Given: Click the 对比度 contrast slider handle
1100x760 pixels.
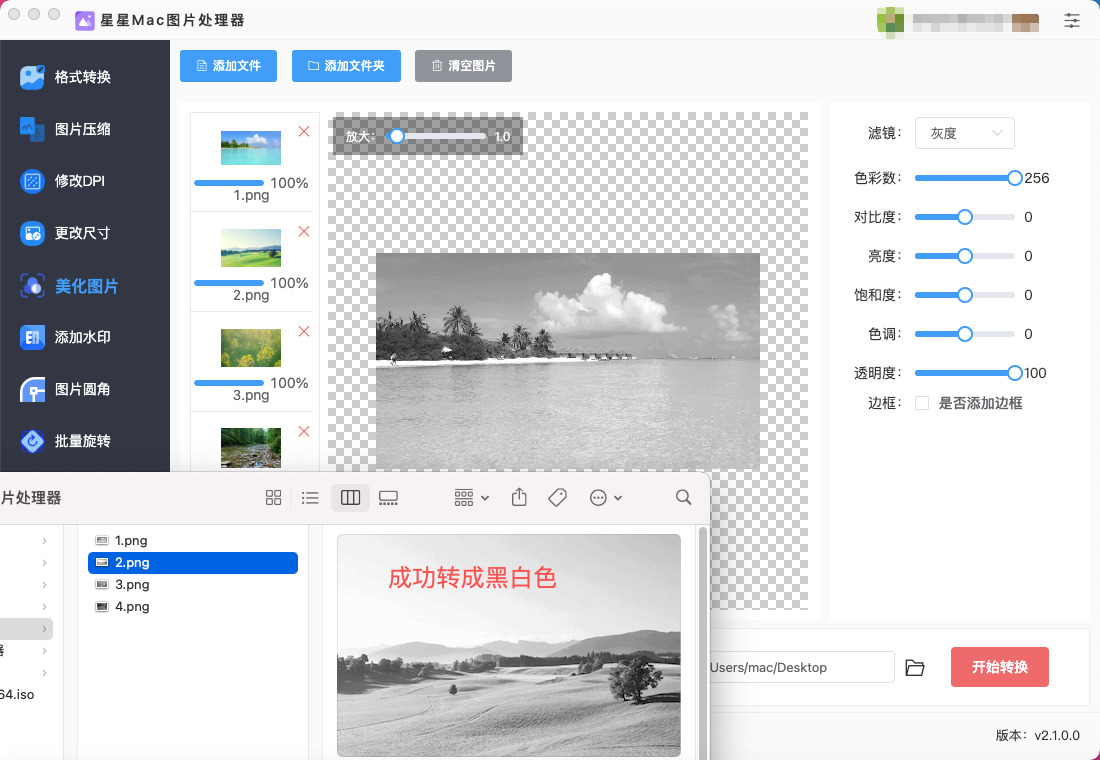Looking at the screenshot, I should 965,217.
